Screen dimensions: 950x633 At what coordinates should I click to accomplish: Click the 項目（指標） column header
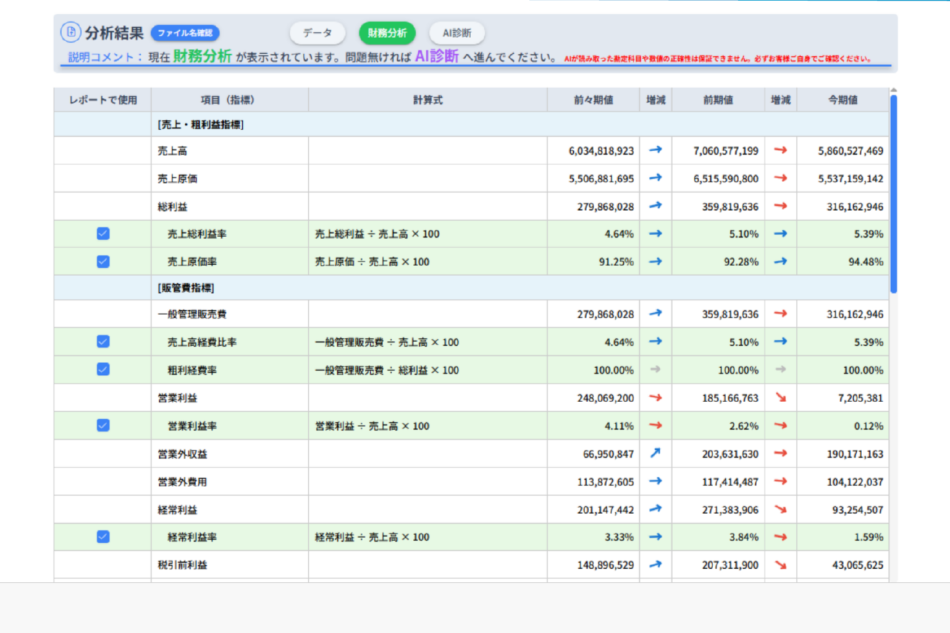230,100
